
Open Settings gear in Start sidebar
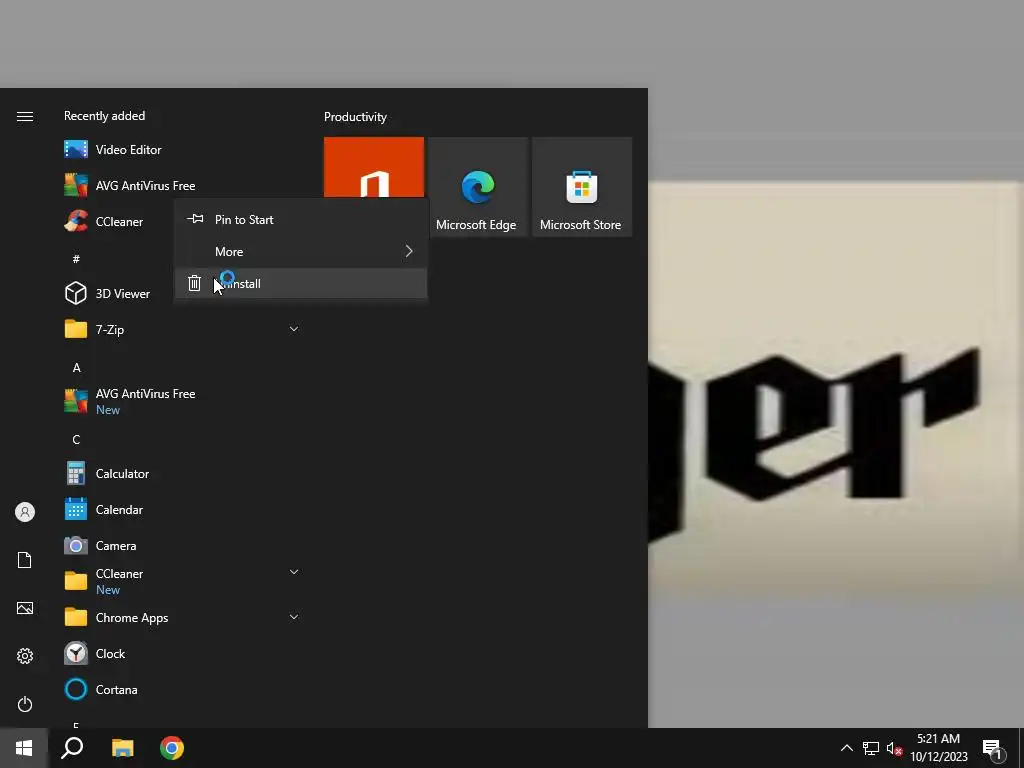(x=25, y=656)
